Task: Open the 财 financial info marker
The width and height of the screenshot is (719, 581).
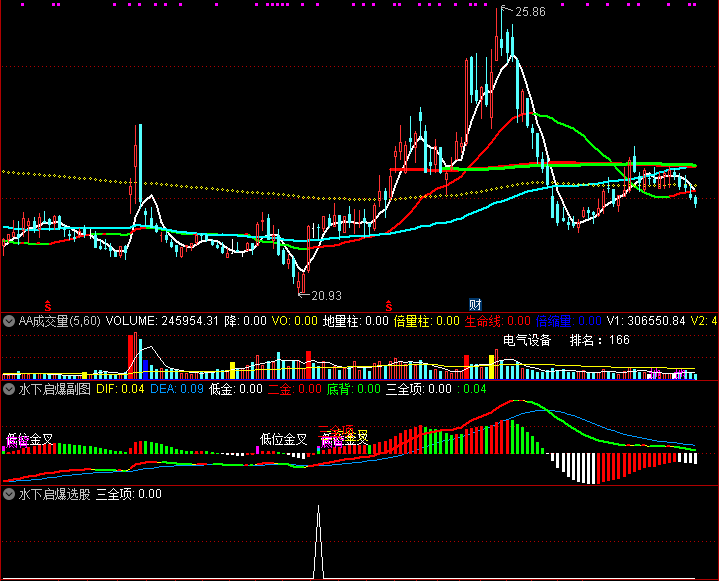Action: pos(475,304)
